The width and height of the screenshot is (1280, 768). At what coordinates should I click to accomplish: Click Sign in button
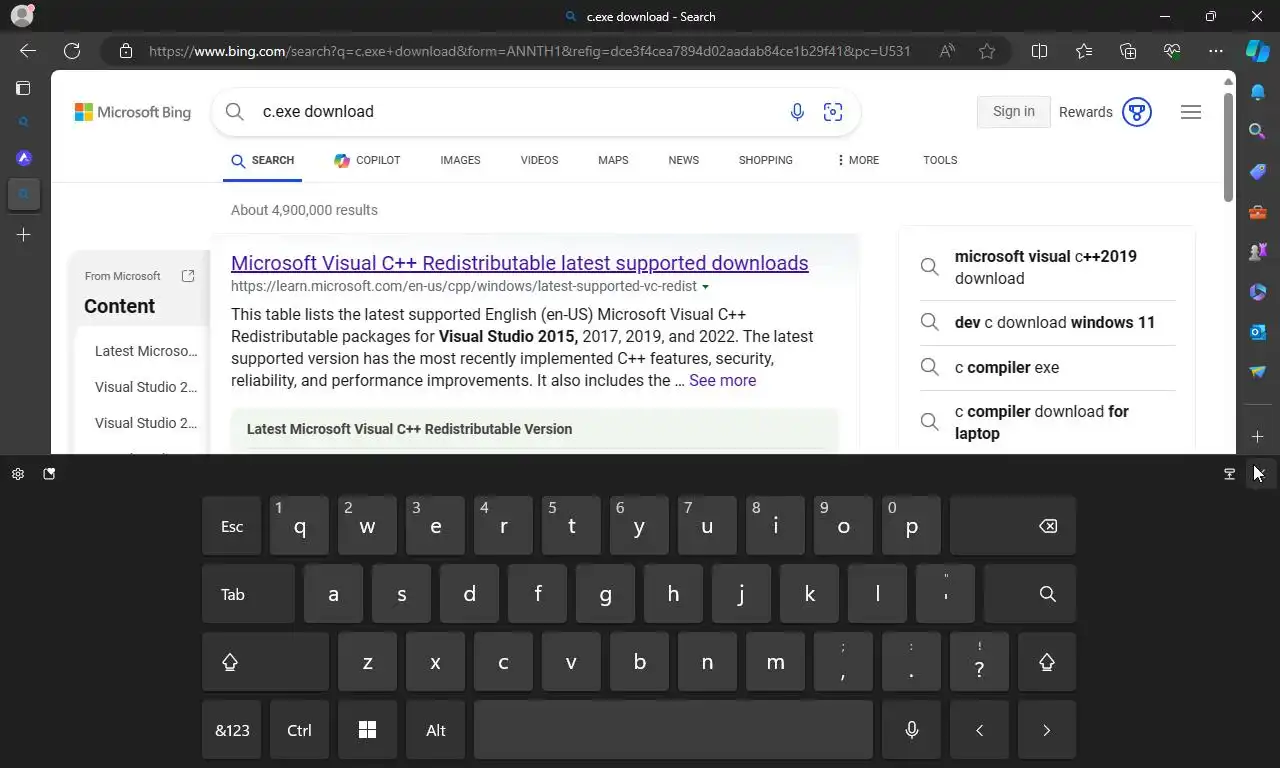tap(1013, 112)
